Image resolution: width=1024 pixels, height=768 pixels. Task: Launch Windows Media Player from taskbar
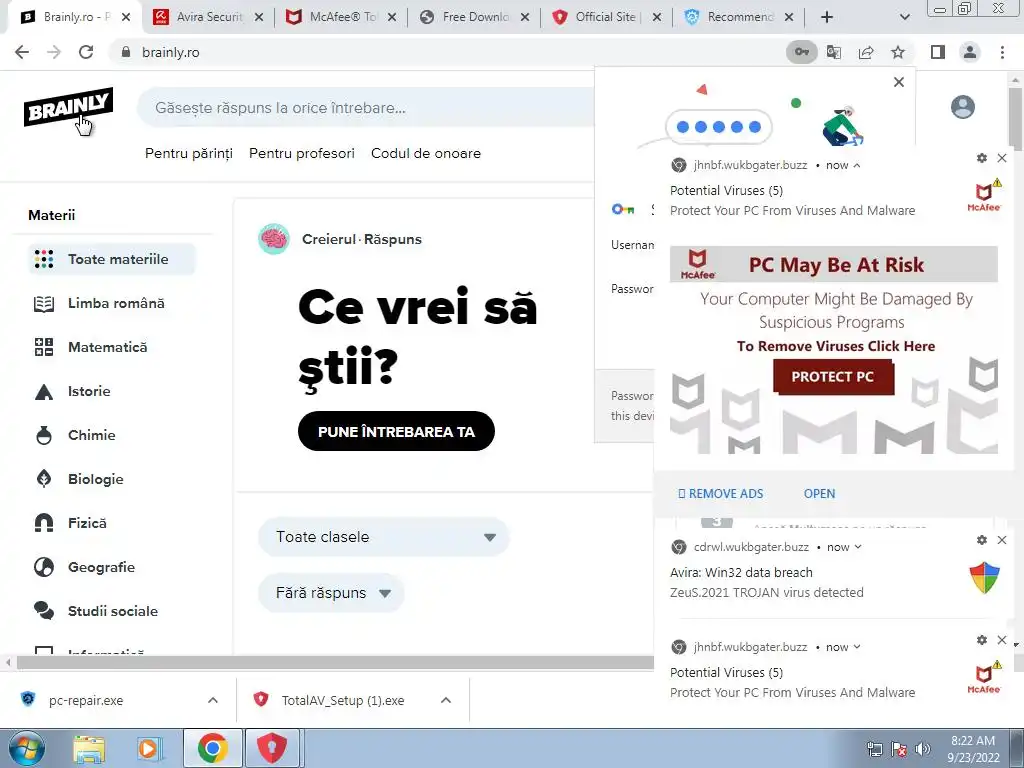pyautogui.click(x=148, y=748)
